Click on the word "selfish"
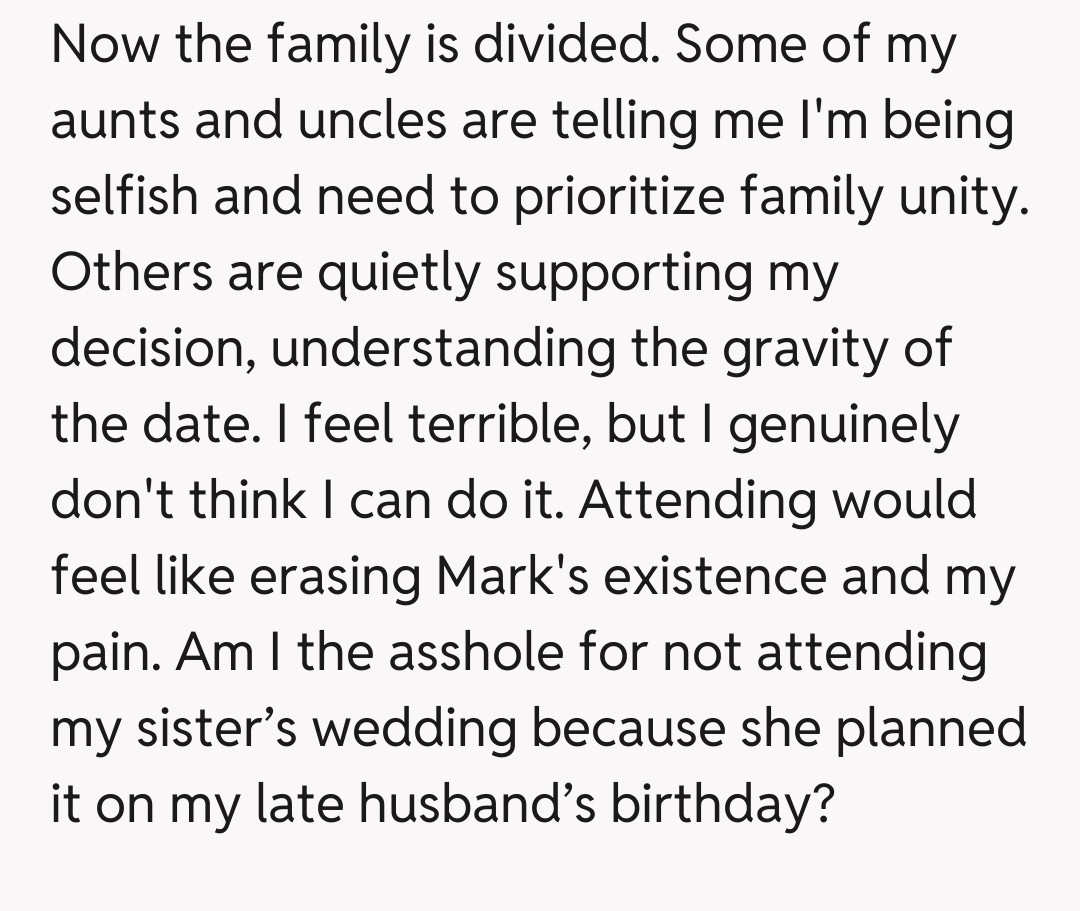The height and width of the screenshot is (911, 1080). (x=123, y=198)
